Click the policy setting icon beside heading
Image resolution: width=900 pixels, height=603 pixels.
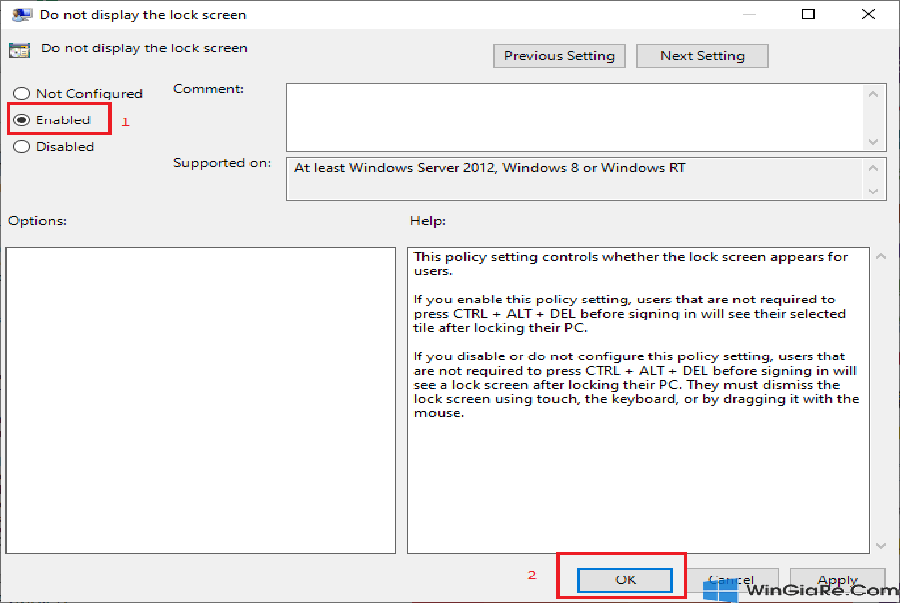[20, 50]
